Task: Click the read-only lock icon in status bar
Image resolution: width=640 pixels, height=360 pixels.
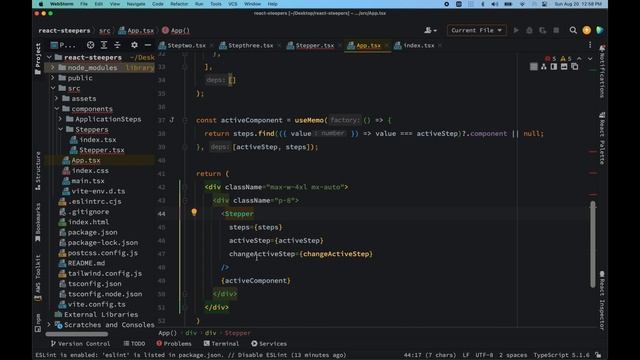Action: [598, 355]
